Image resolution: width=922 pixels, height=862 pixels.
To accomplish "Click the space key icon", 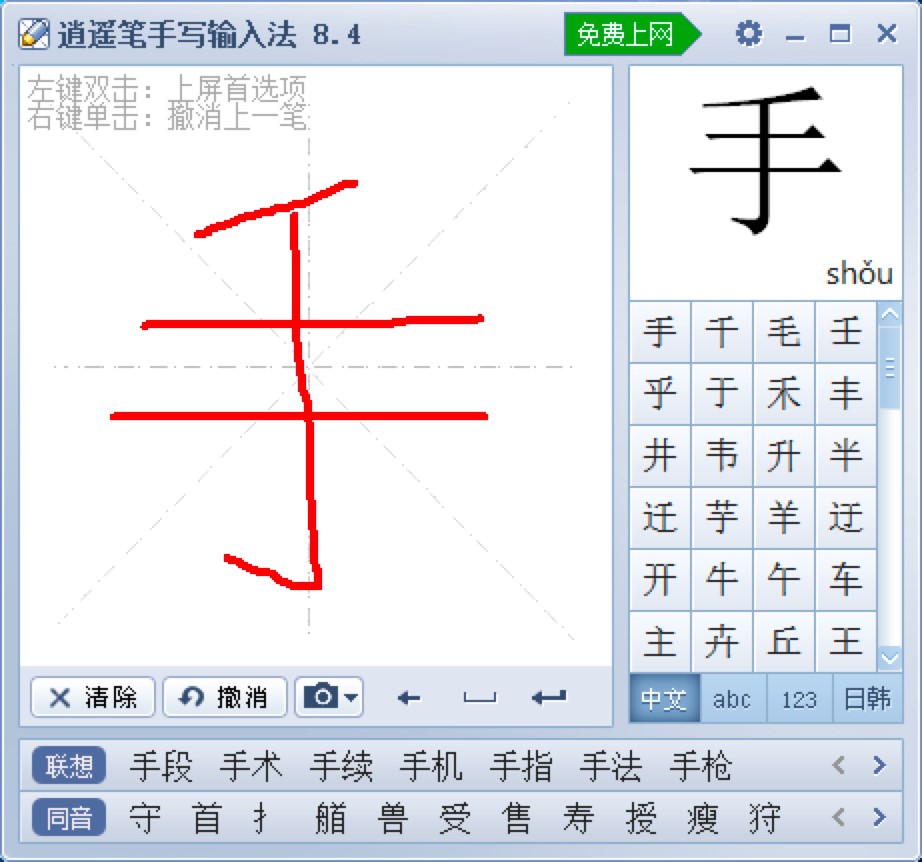I will click(x=478, y=698).
